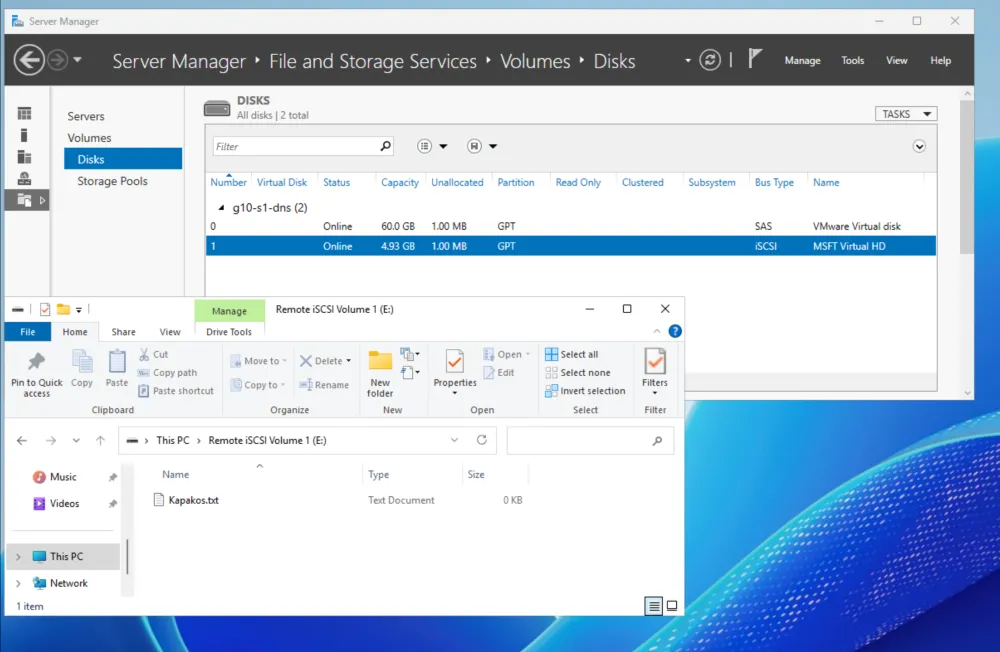Open Storage Pools in navigation
This screenshot has height=652, width=1000.
112,181
